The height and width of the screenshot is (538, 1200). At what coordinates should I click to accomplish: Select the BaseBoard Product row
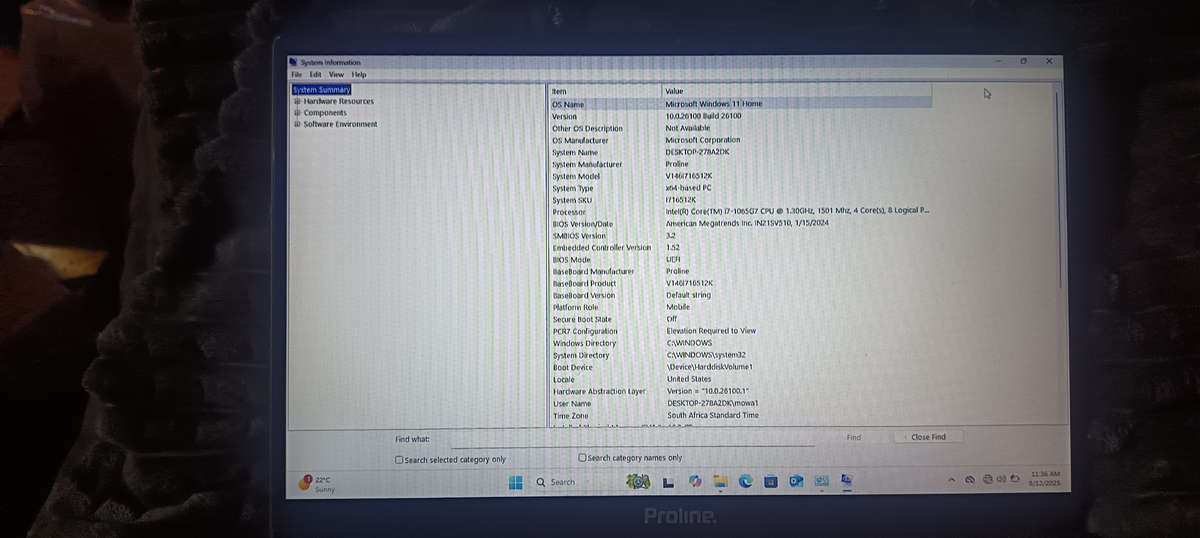[x=740, y=283]
